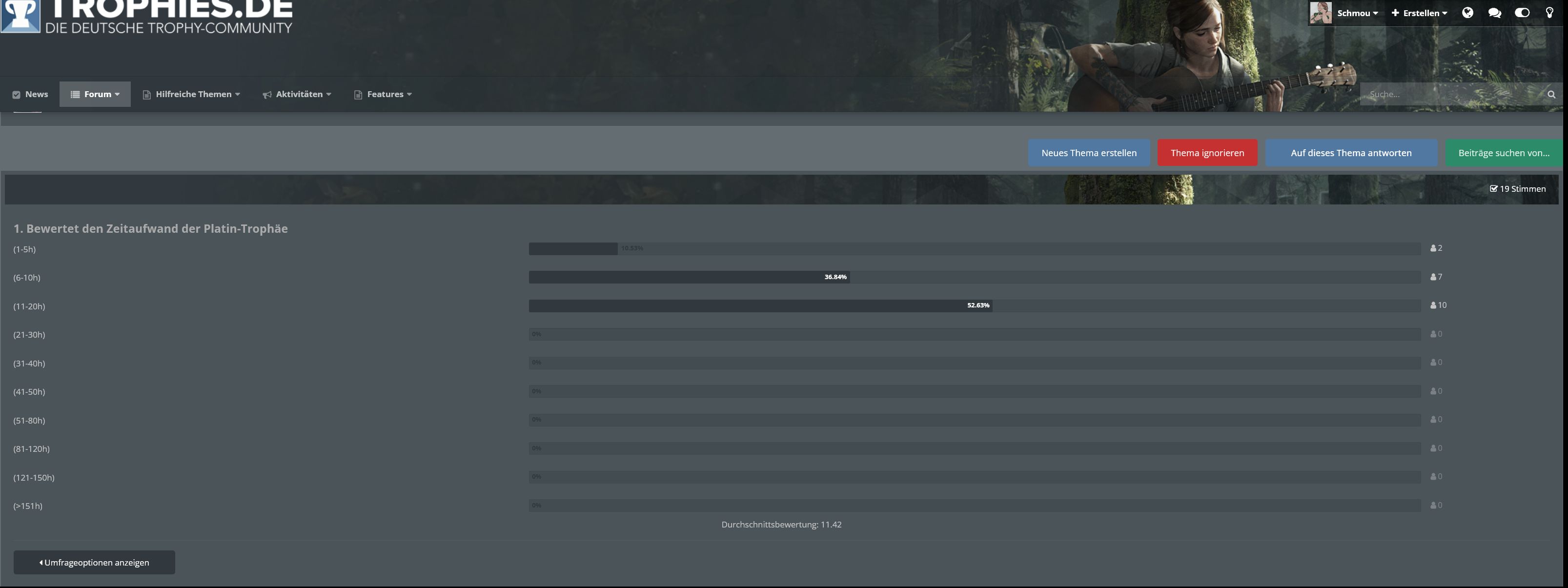Click Umfrageoptionen anzeigen button
Screen dimensions: 1568x588
point(94,563)
